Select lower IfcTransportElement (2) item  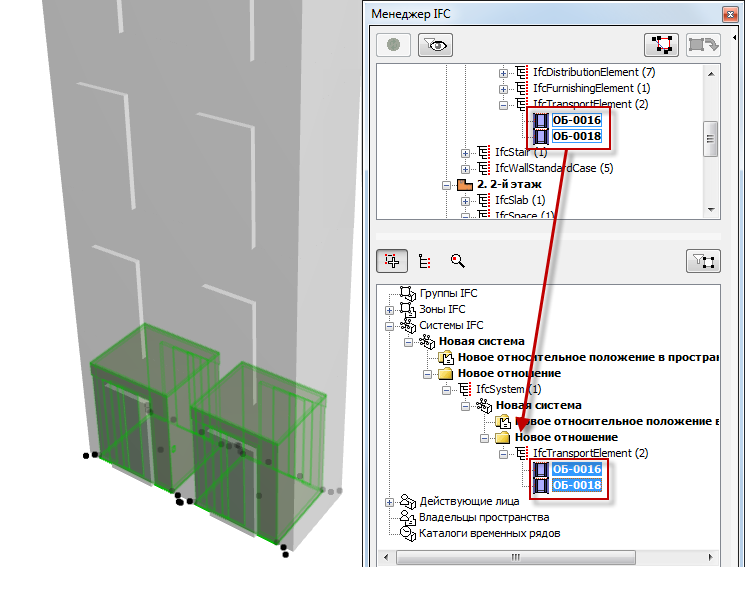[x=591, y=453]
